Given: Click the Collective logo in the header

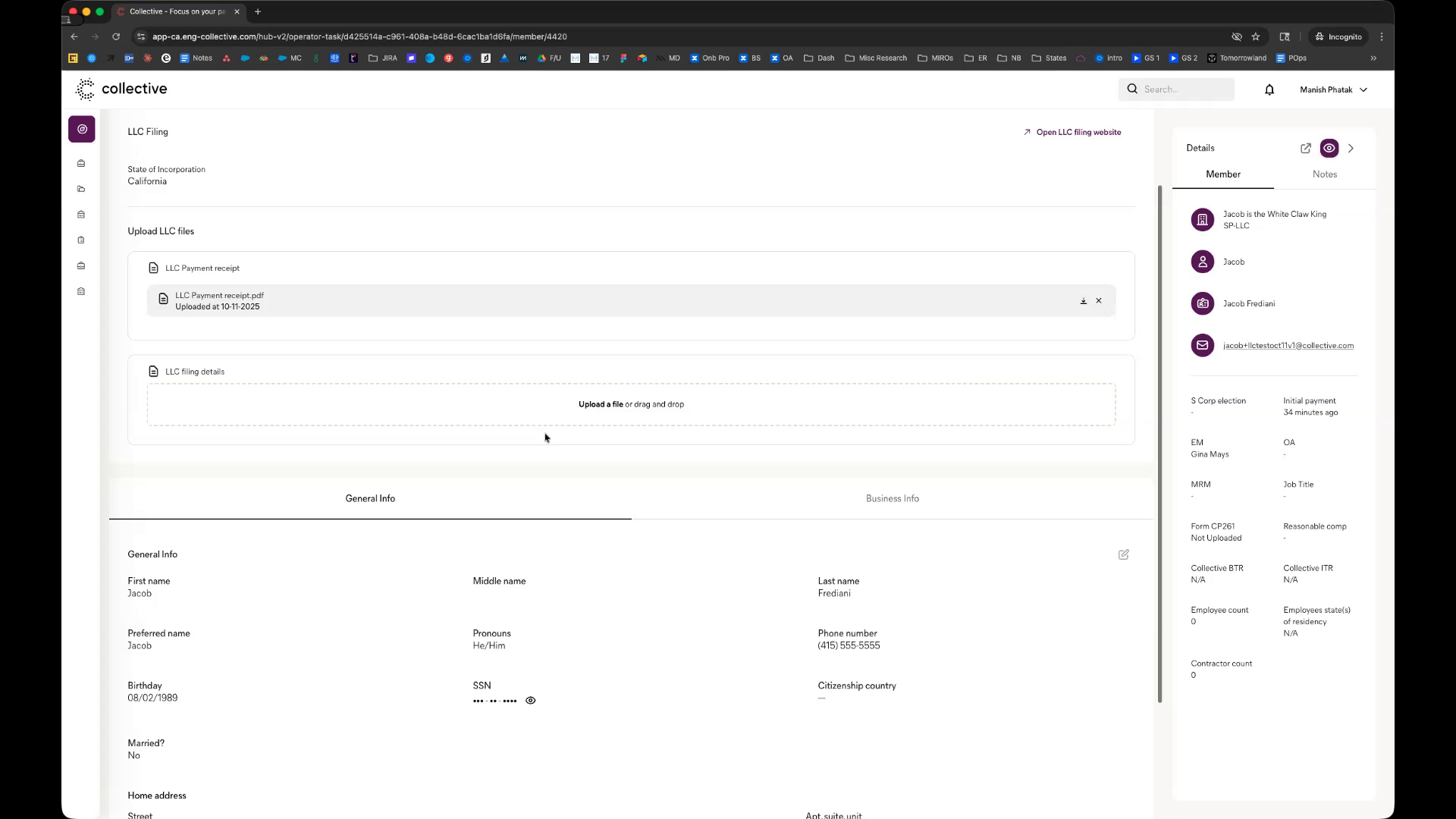Looking at the screenshot, I should [121, 89].
